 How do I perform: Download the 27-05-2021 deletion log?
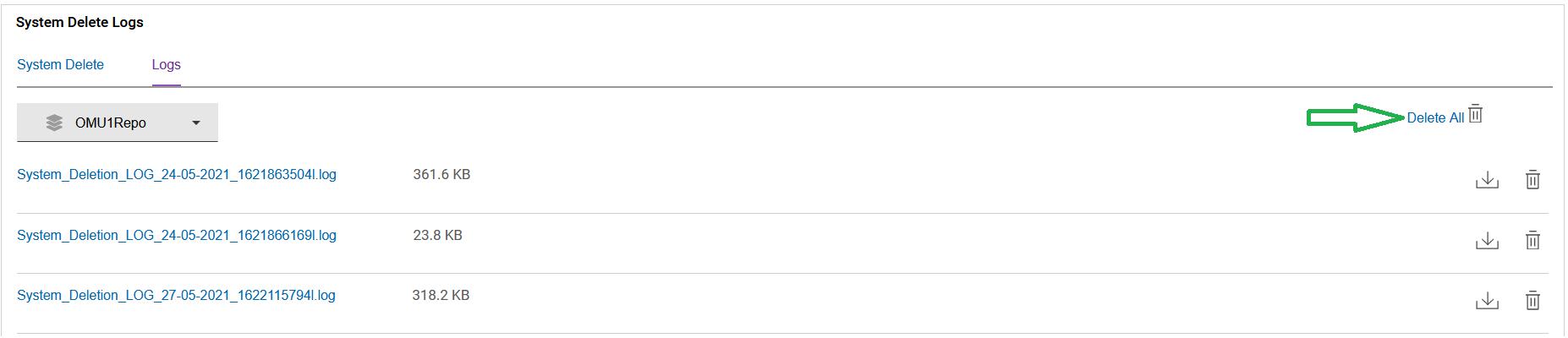pos(1486,301)
